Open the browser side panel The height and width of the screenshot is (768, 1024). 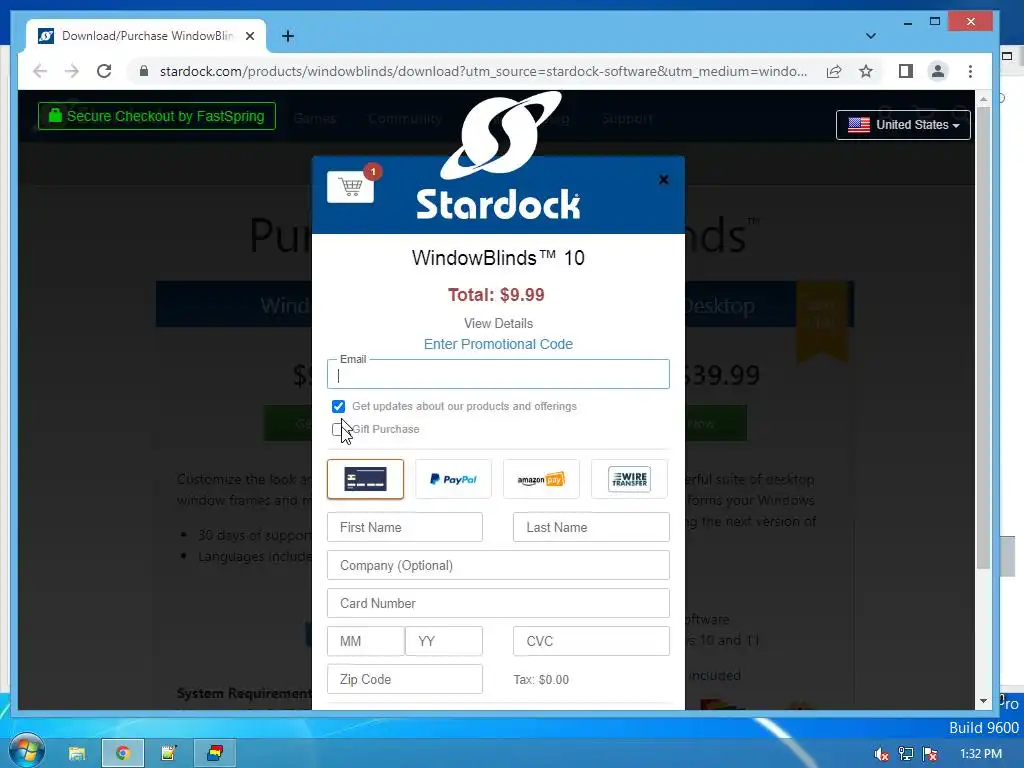906,71
